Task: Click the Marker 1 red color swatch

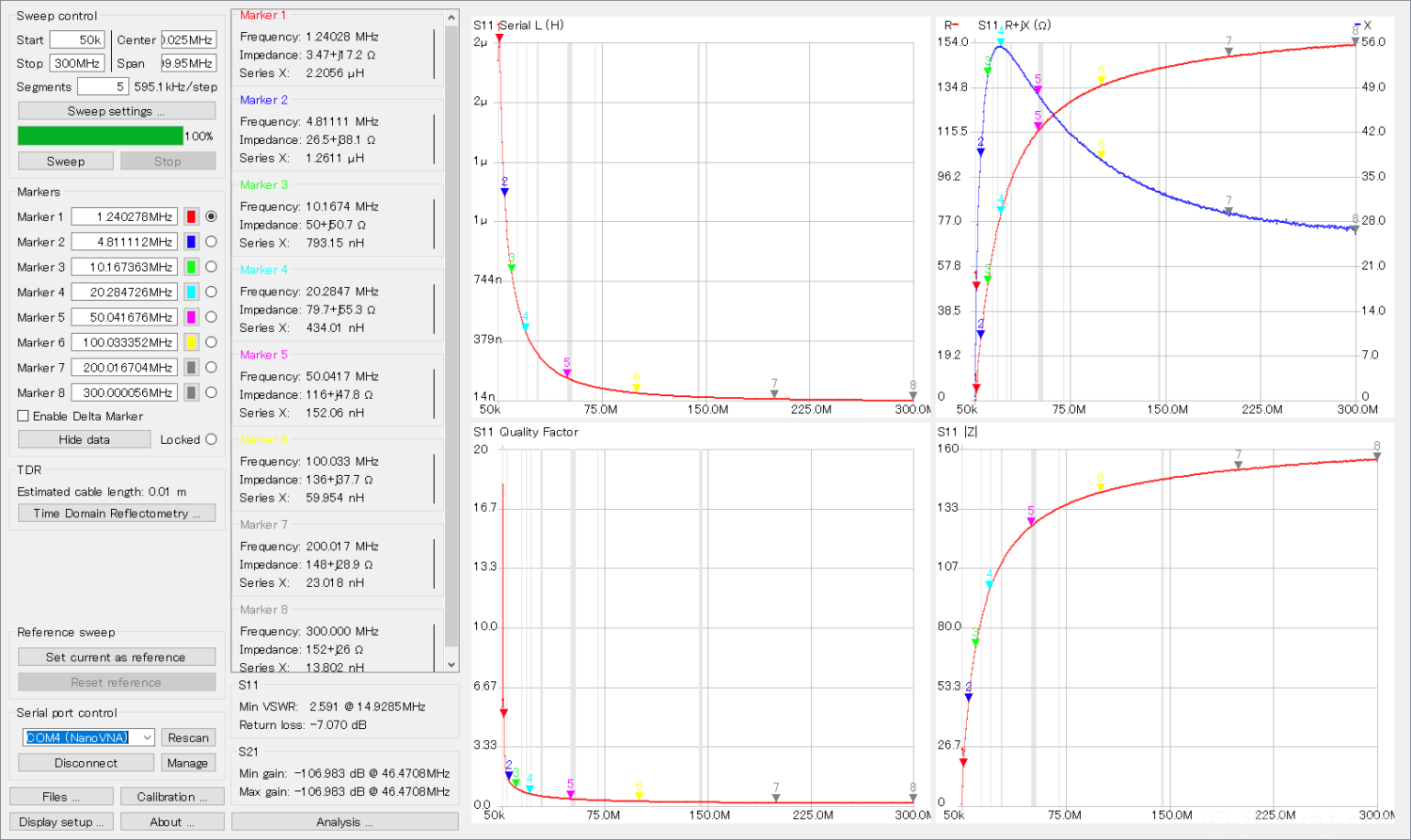Action: click(191, 216)
